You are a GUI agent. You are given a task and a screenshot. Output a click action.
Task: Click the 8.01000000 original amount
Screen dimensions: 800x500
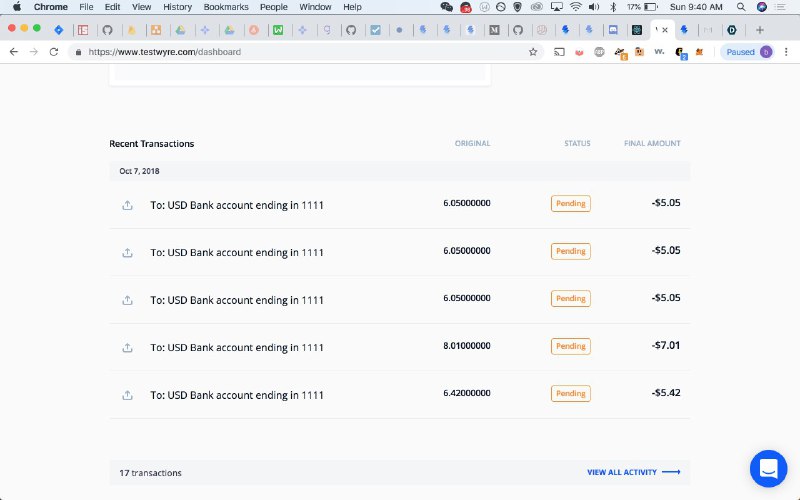coord(467,345)
